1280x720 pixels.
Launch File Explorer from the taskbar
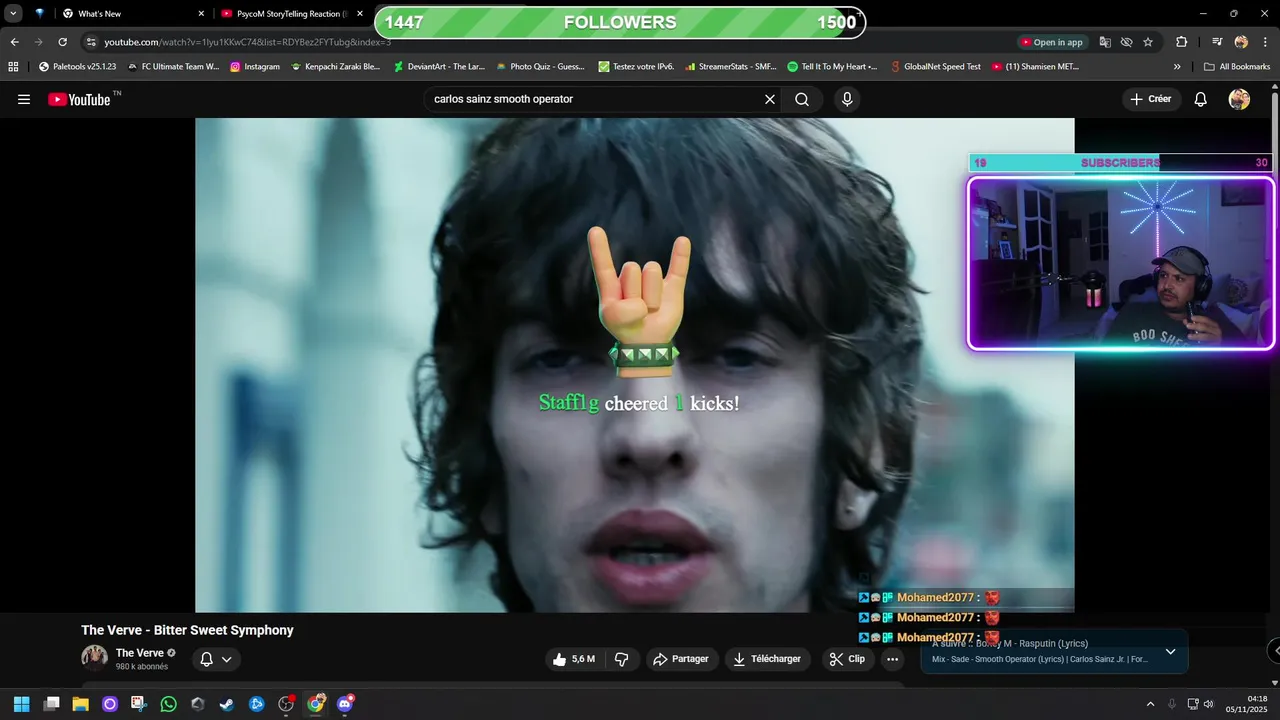click(x=81, y=704)
